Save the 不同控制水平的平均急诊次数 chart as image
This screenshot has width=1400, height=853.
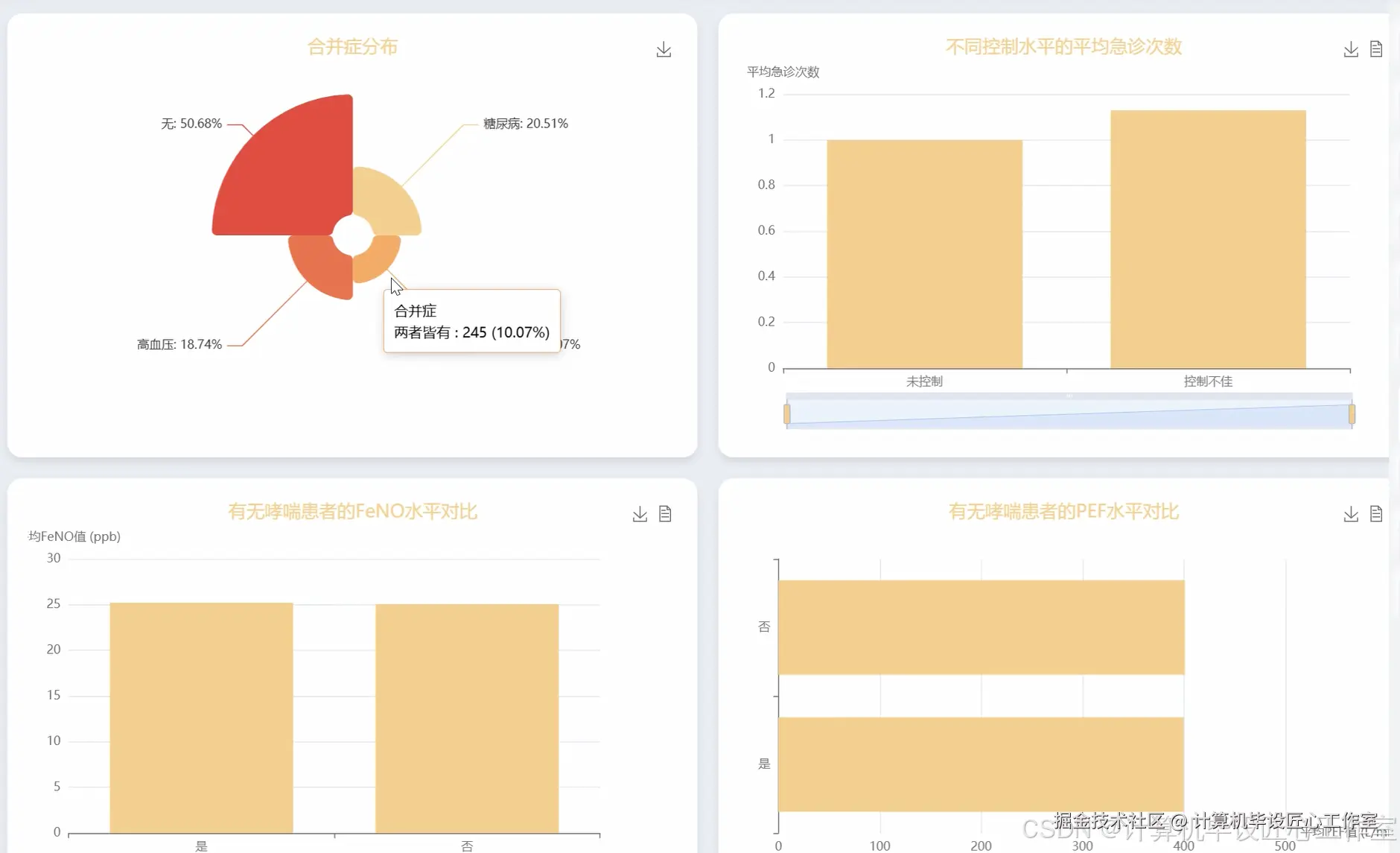(1351, 48)
